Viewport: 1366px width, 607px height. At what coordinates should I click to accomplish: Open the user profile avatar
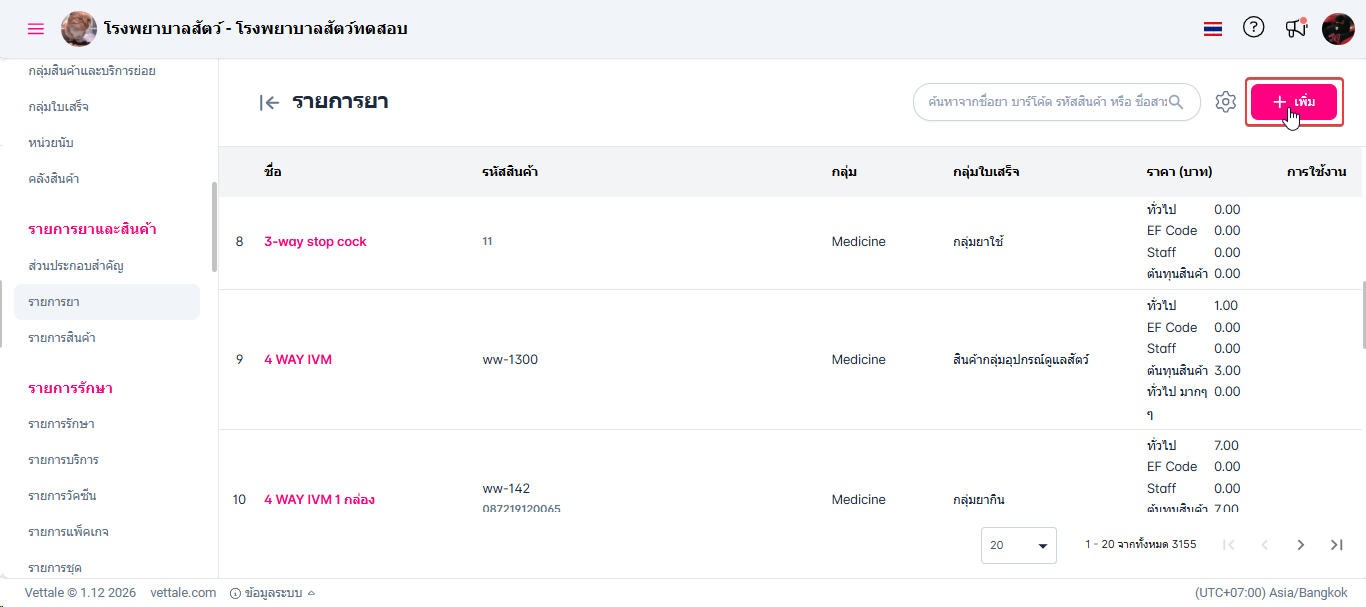coord(1338,29)
